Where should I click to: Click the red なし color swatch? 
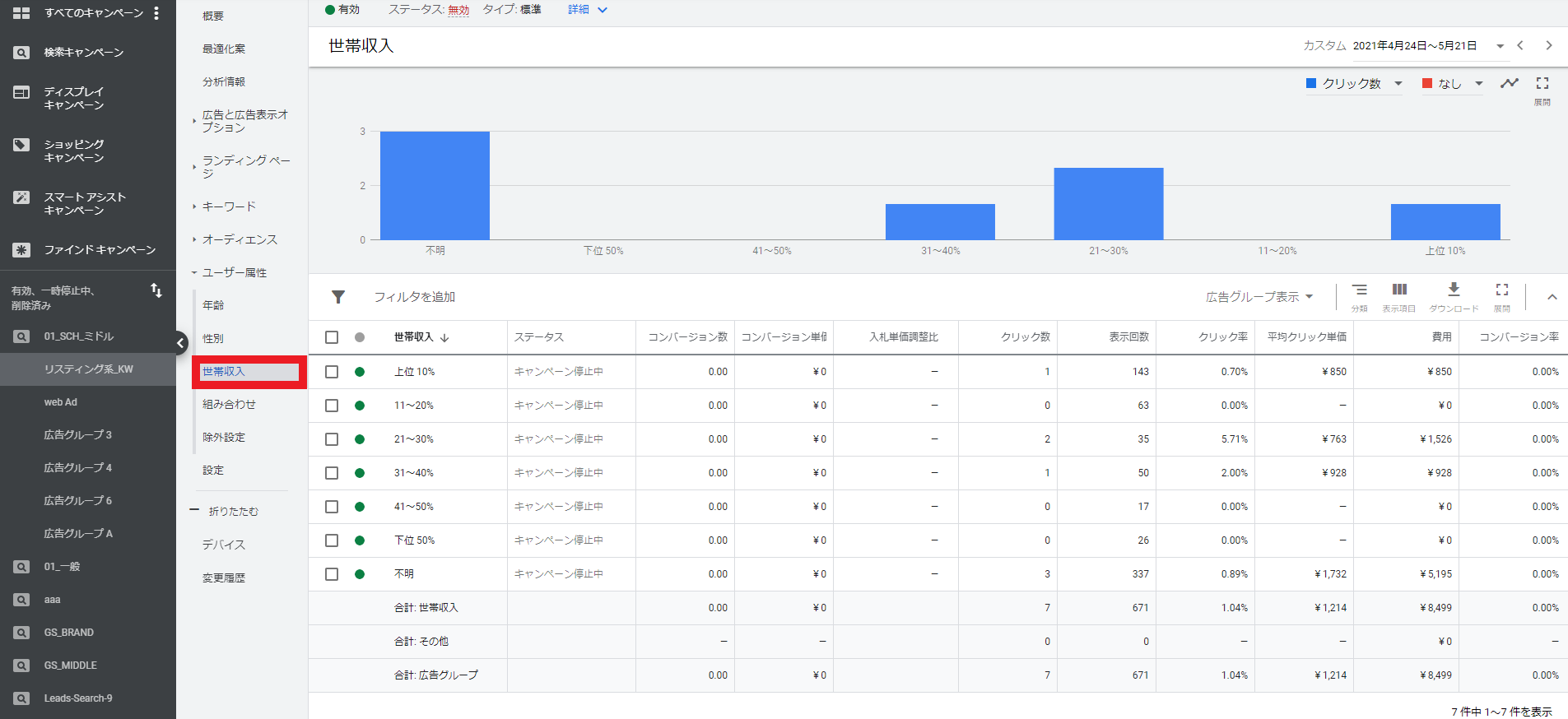click(x=1426, y=83)
